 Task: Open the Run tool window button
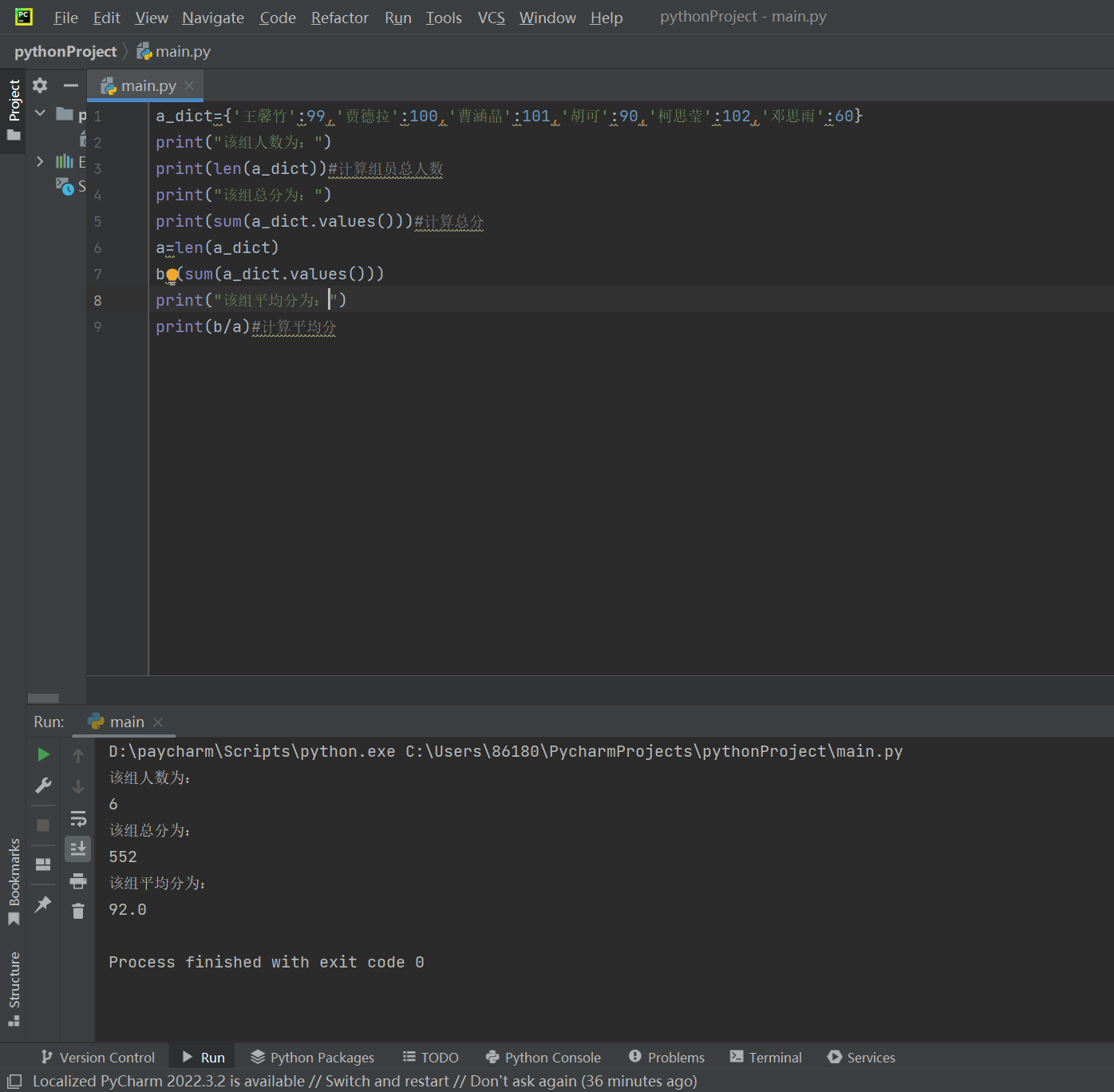[203, 1057]
